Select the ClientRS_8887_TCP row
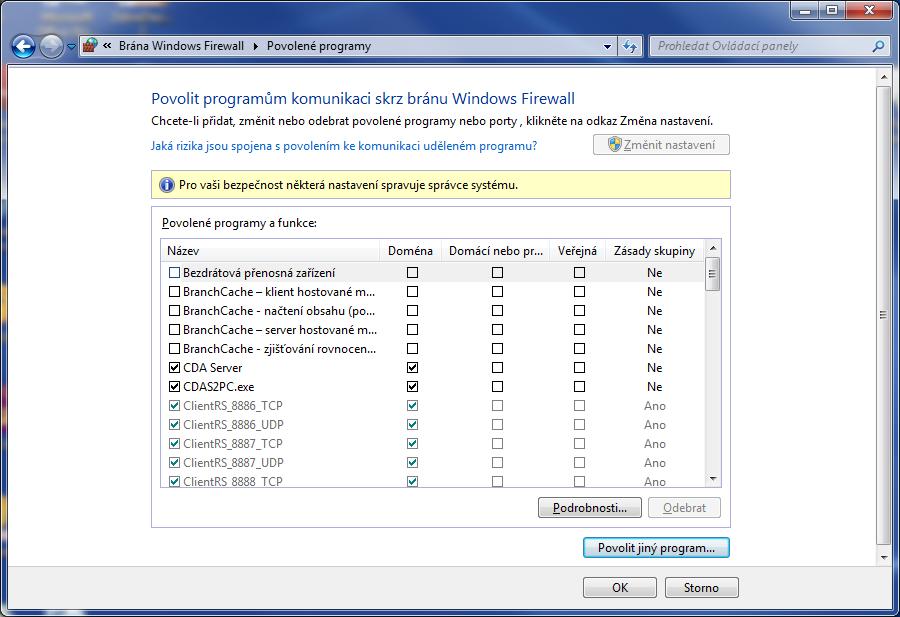Screen dimensions: 900x617 click(x=433, y=444)
